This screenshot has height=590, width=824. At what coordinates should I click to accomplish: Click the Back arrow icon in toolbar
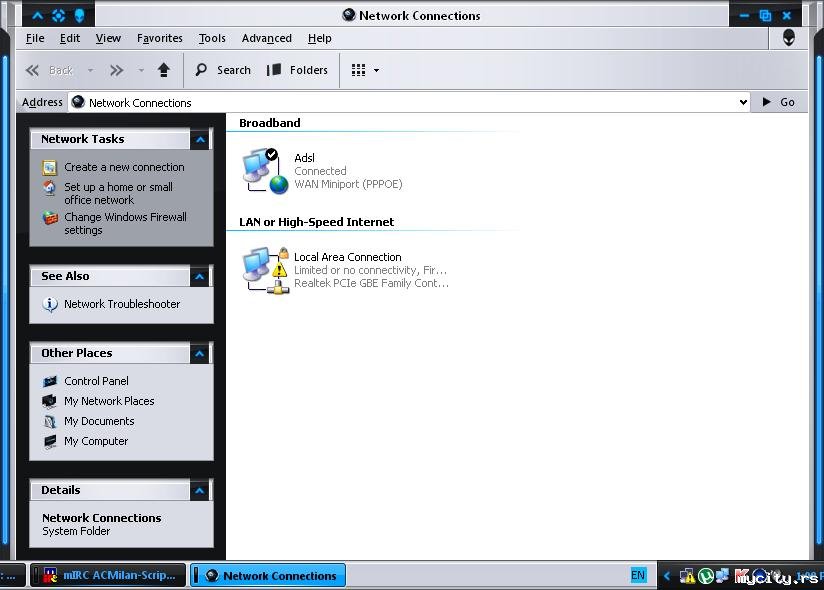point(32,70)
